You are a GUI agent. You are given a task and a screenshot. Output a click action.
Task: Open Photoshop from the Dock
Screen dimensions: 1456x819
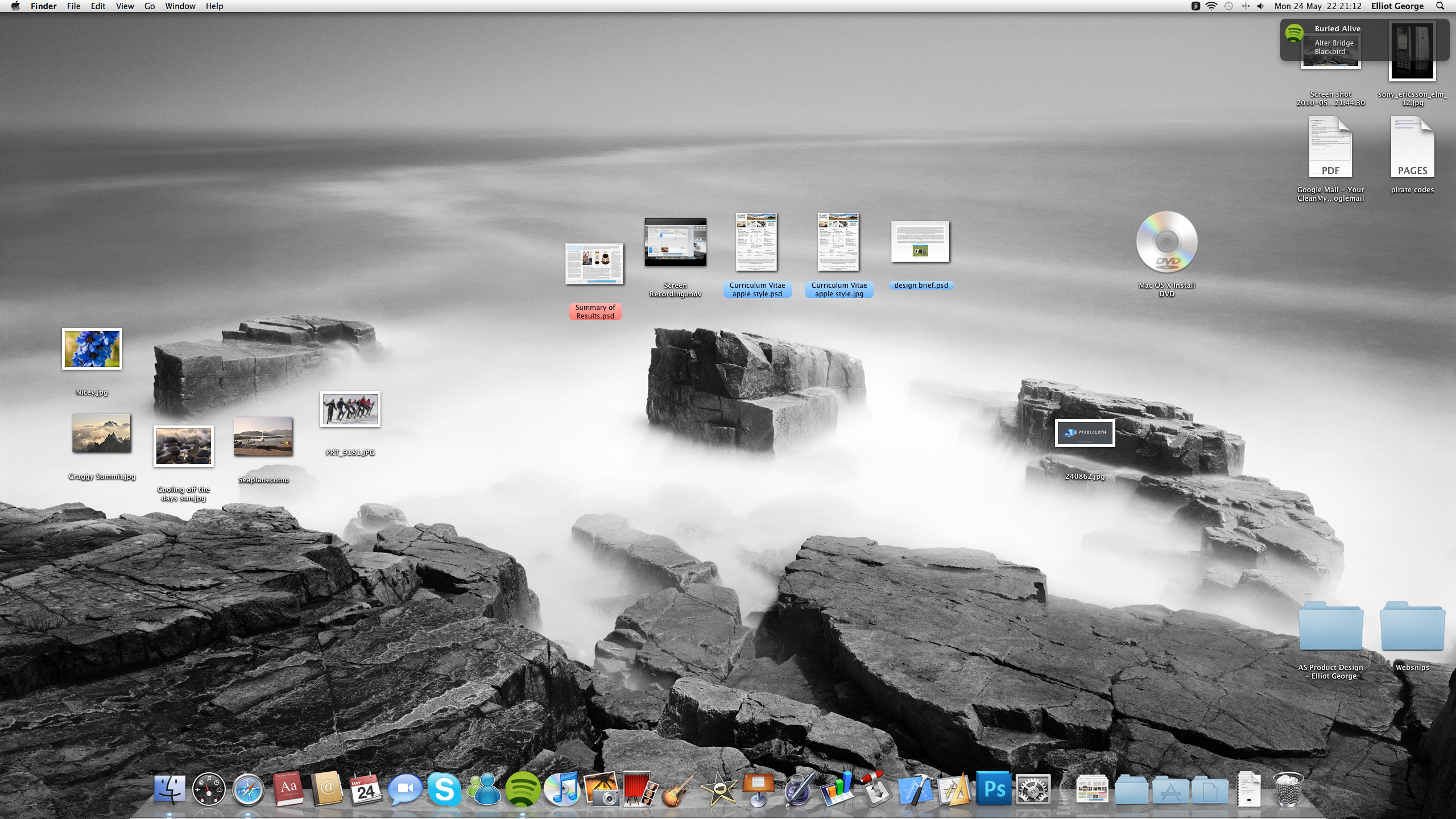click(x=994, y=789)
